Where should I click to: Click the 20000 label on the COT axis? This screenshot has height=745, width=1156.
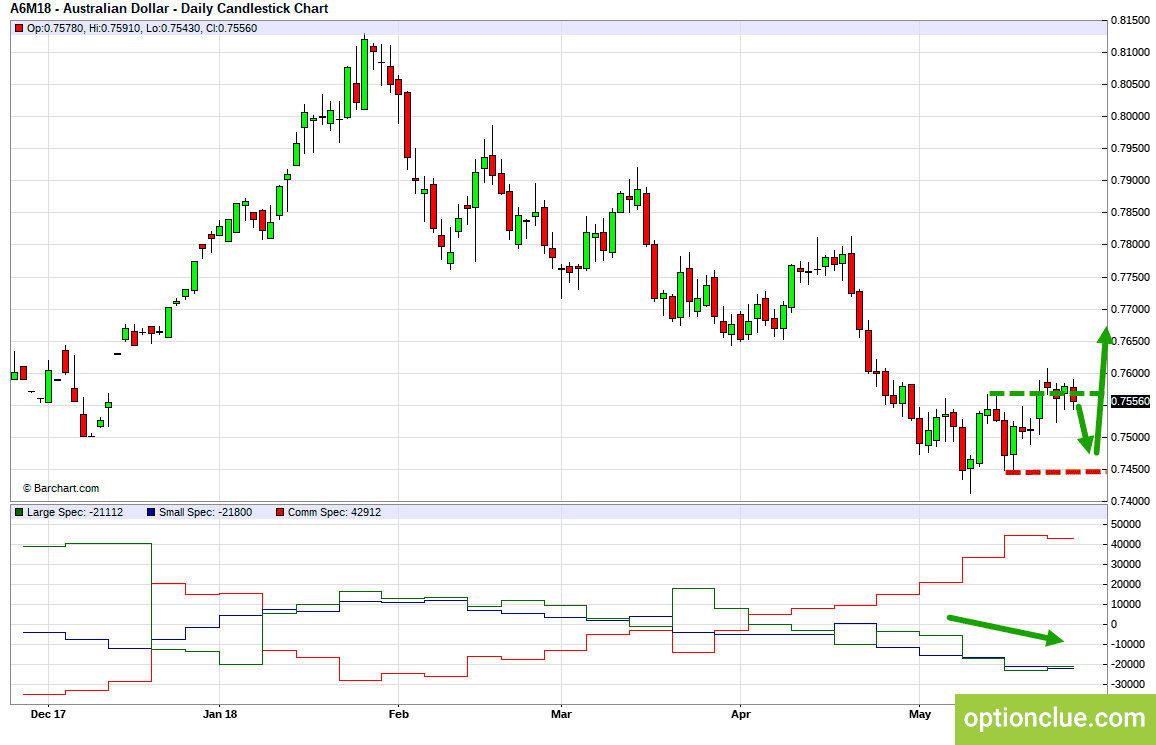tap(1127, 584)
